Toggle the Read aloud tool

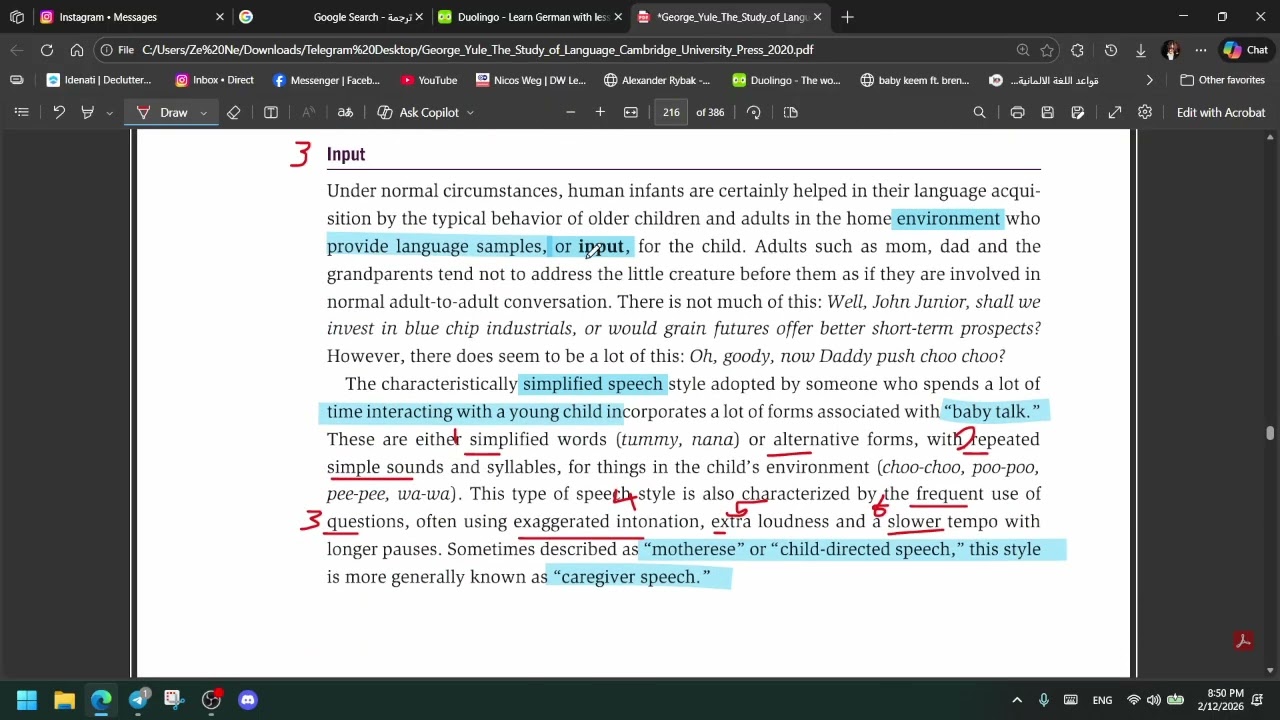(x=309, y=112)
